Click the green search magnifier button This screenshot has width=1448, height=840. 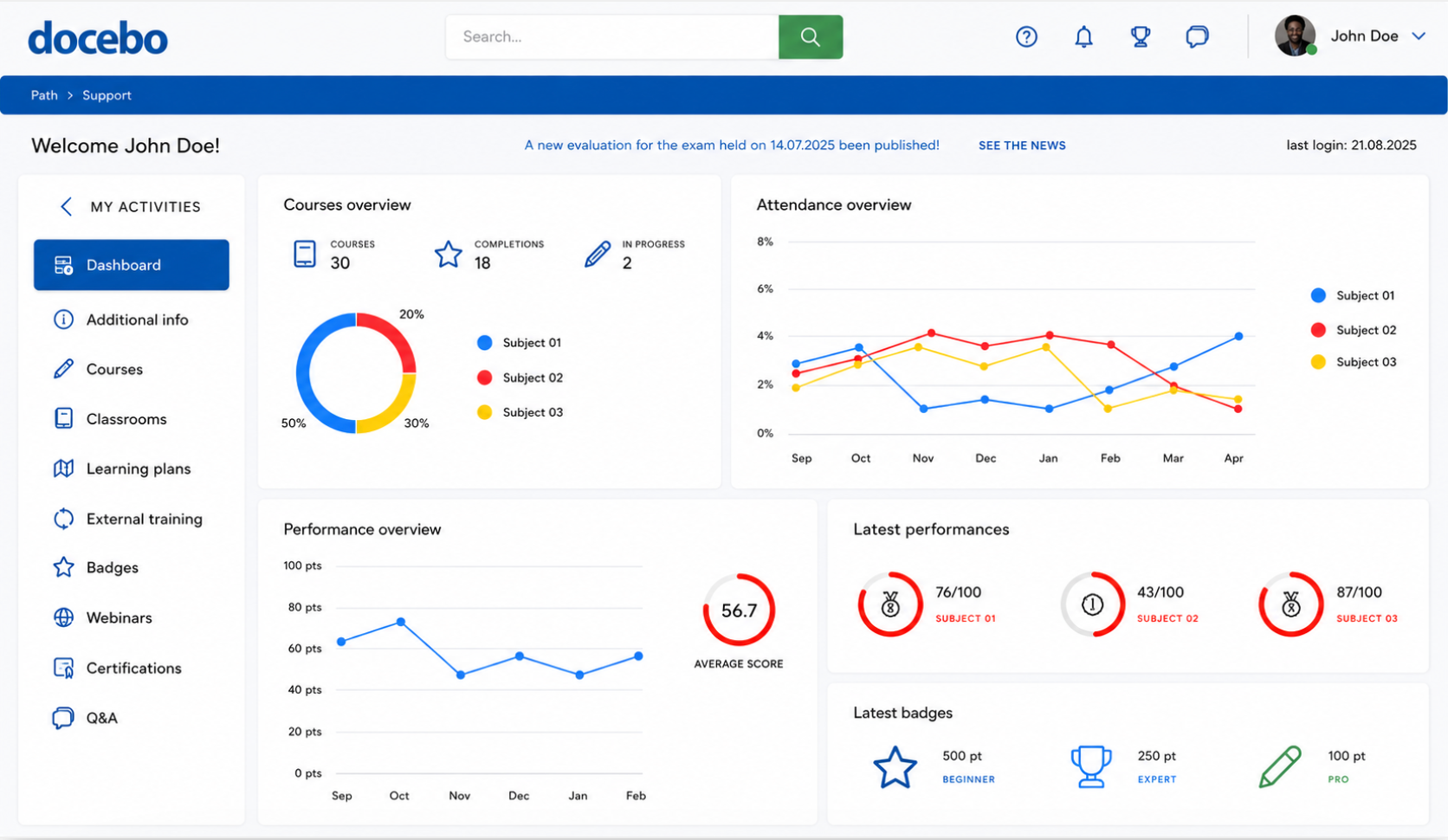coord(810,36)
